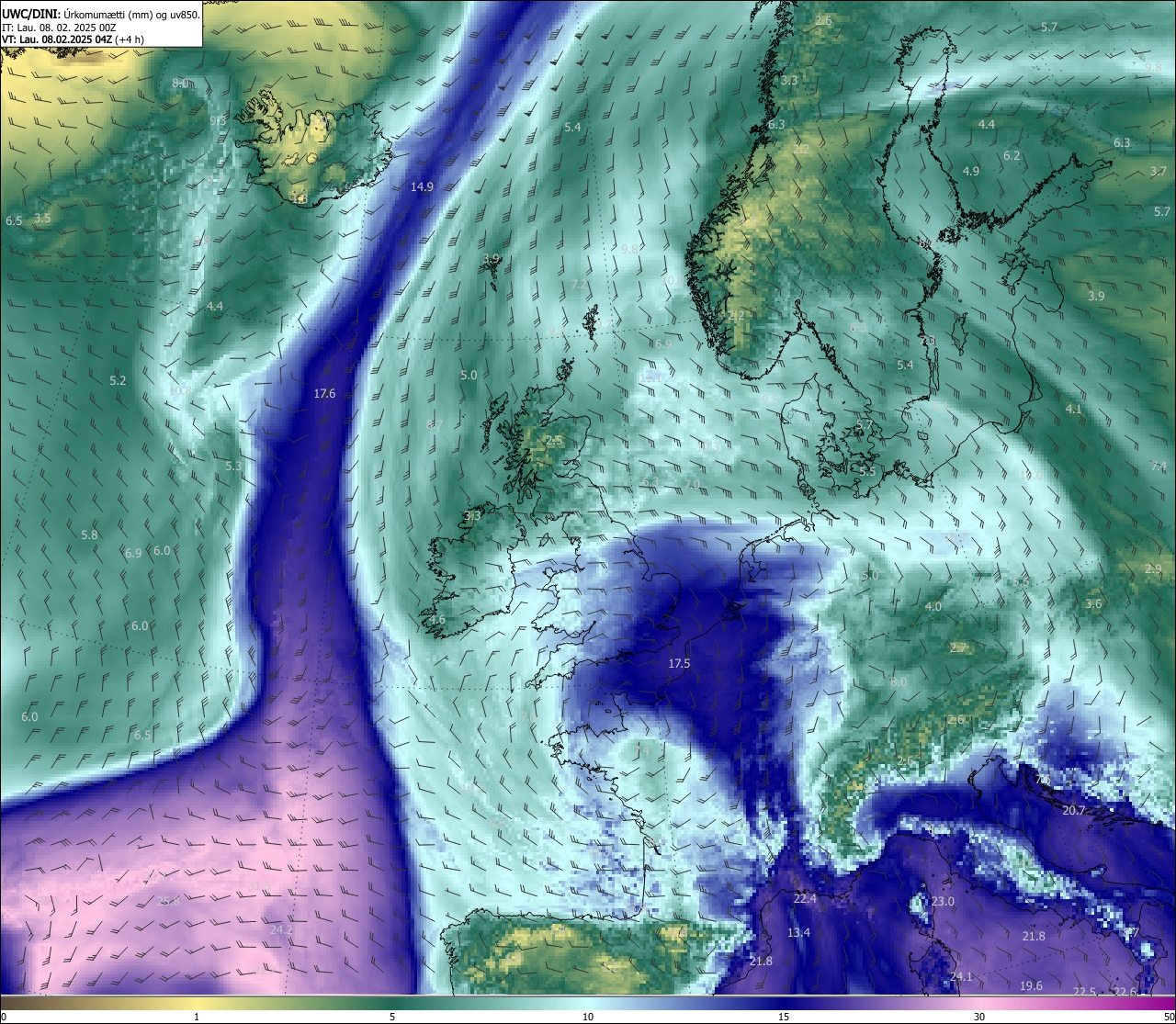Select the 6.2 value over Finland
The image size is (1176, 1024).
coord(1012,156)
